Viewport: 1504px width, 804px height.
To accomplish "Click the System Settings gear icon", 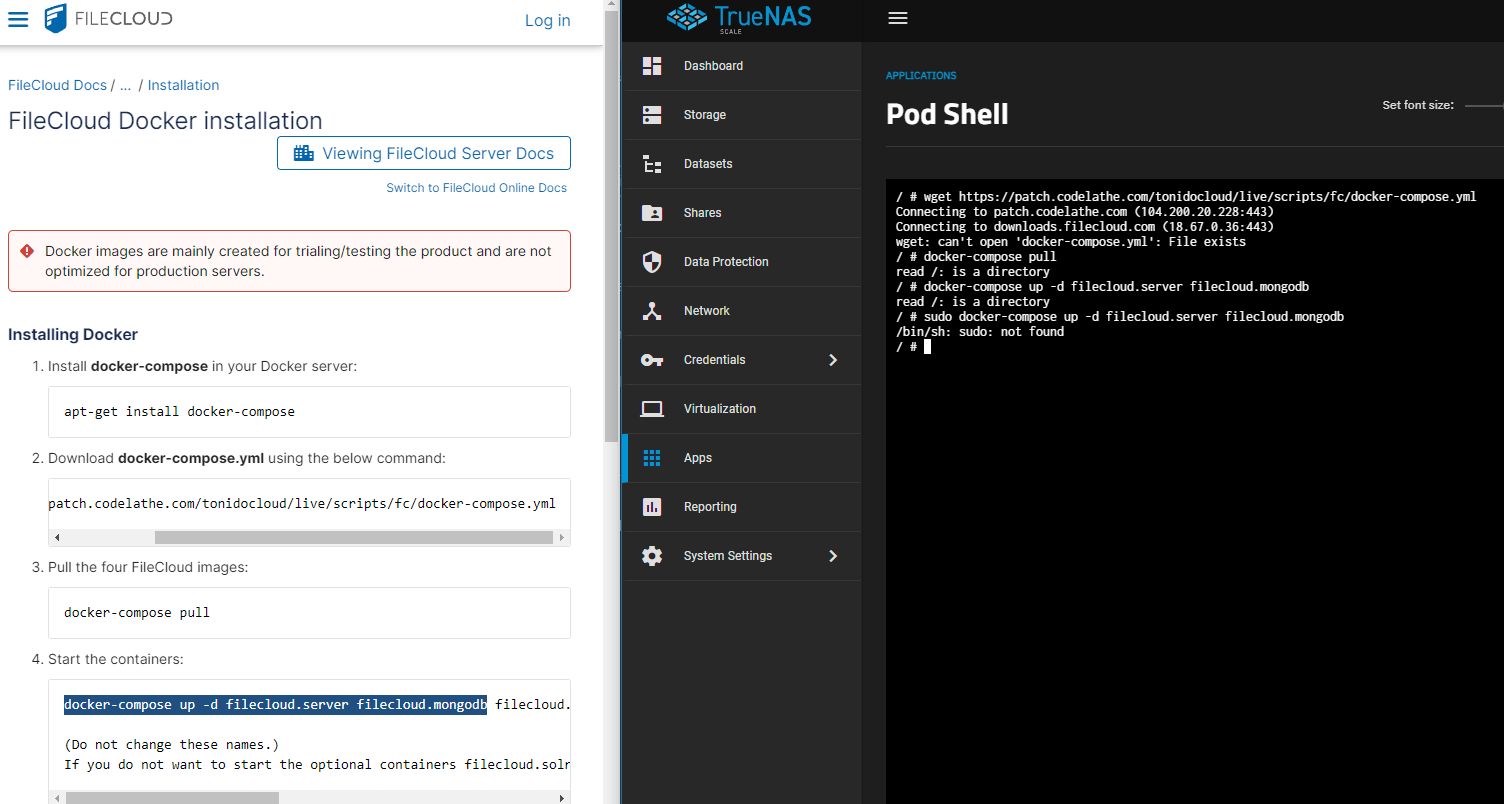I will coord(652,556).
